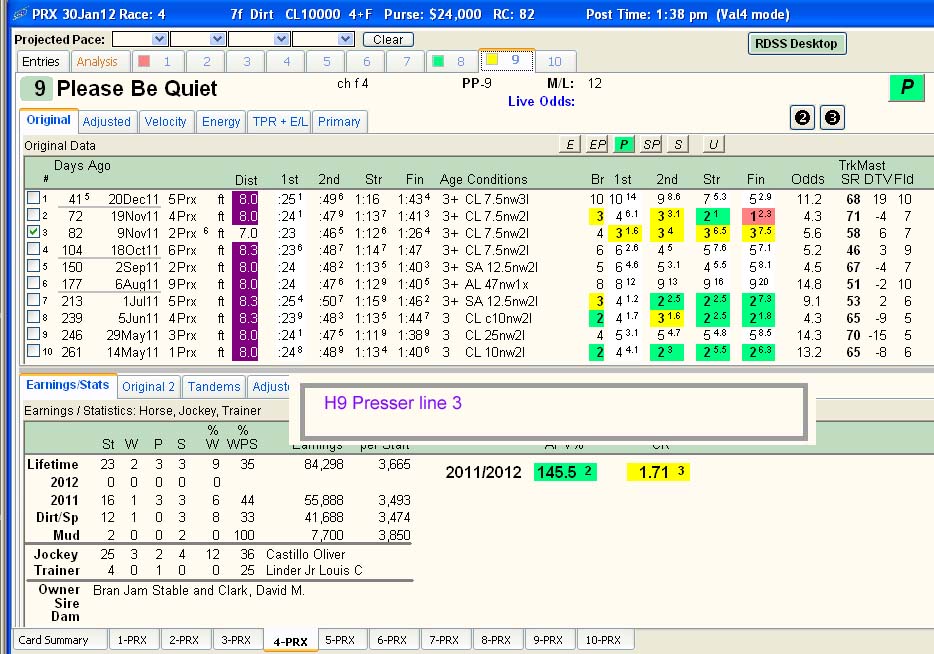Go to race tab 8-PRX
Image resolution: width=934 pixels, height=654 pixels.
496,640
